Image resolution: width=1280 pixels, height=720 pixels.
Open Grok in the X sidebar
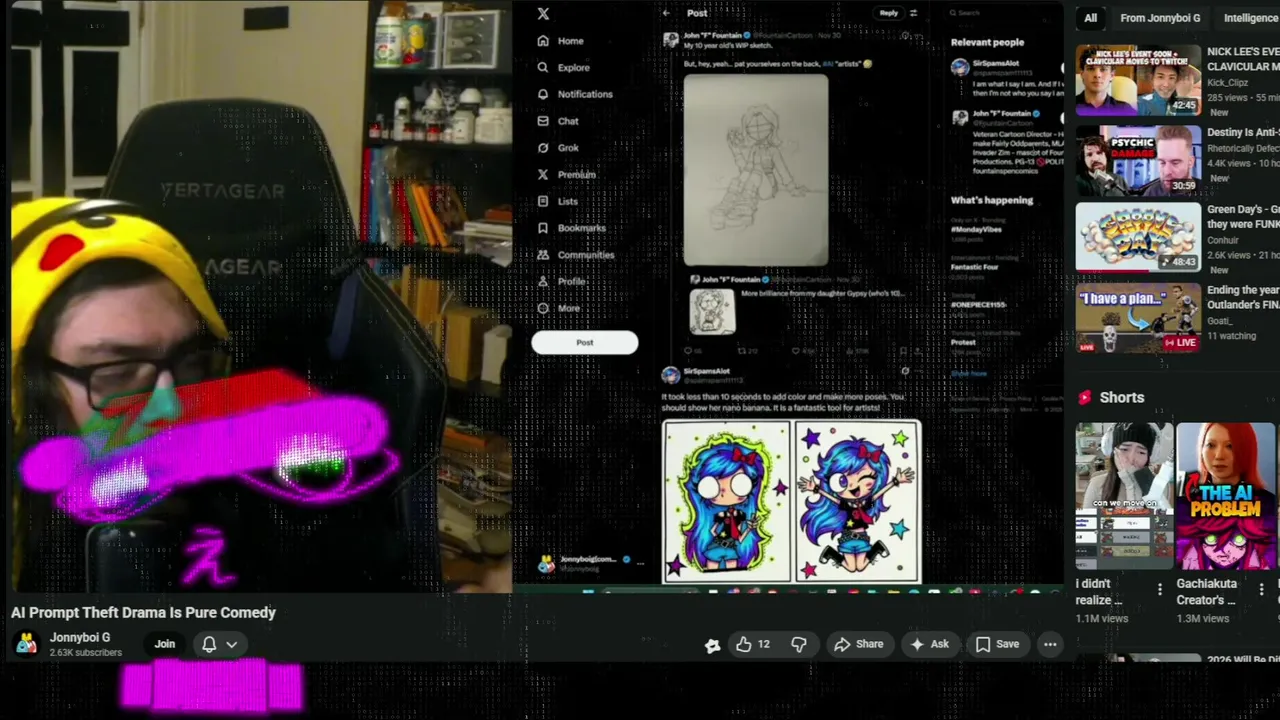click(x=557, y=148)
